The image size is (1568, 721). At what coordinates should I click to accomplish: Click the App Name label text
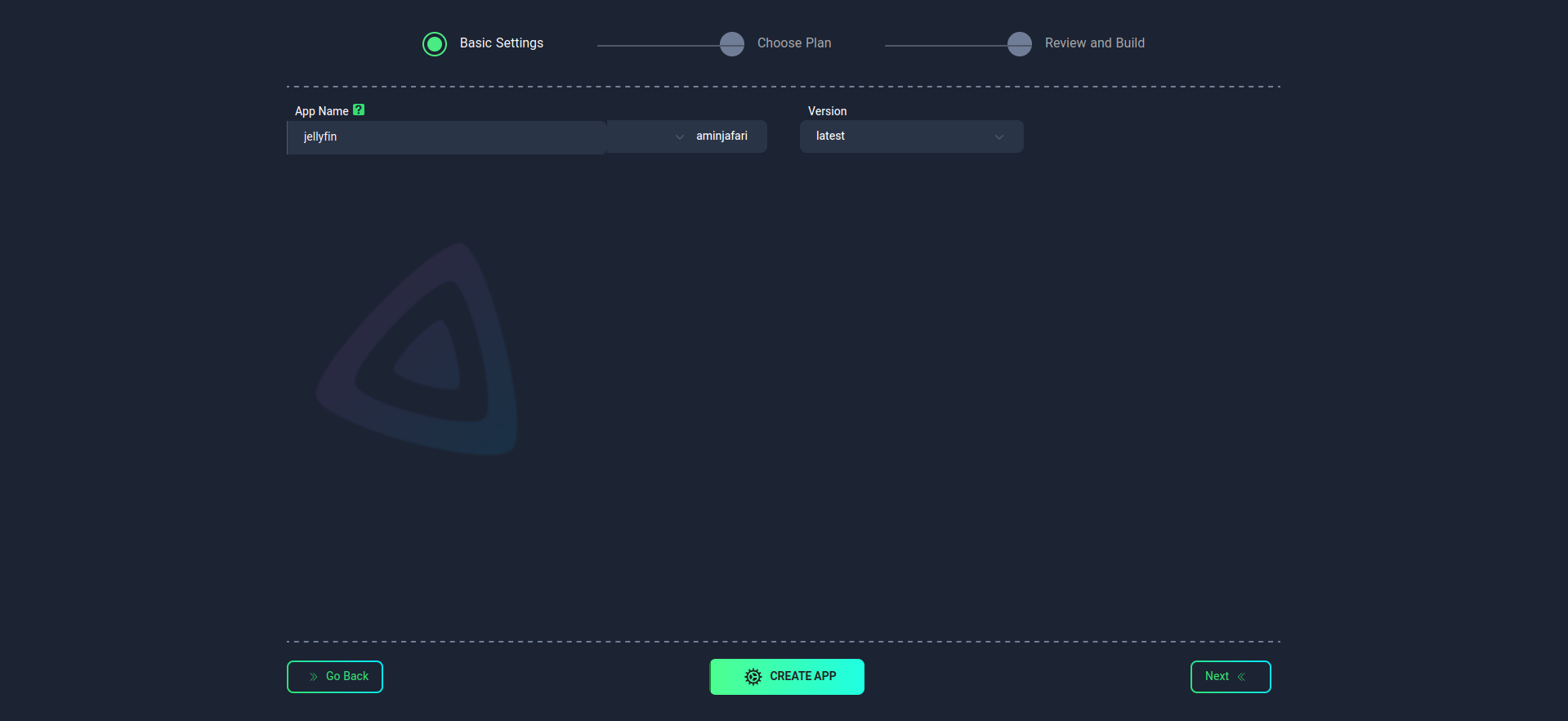coord(322,111)
